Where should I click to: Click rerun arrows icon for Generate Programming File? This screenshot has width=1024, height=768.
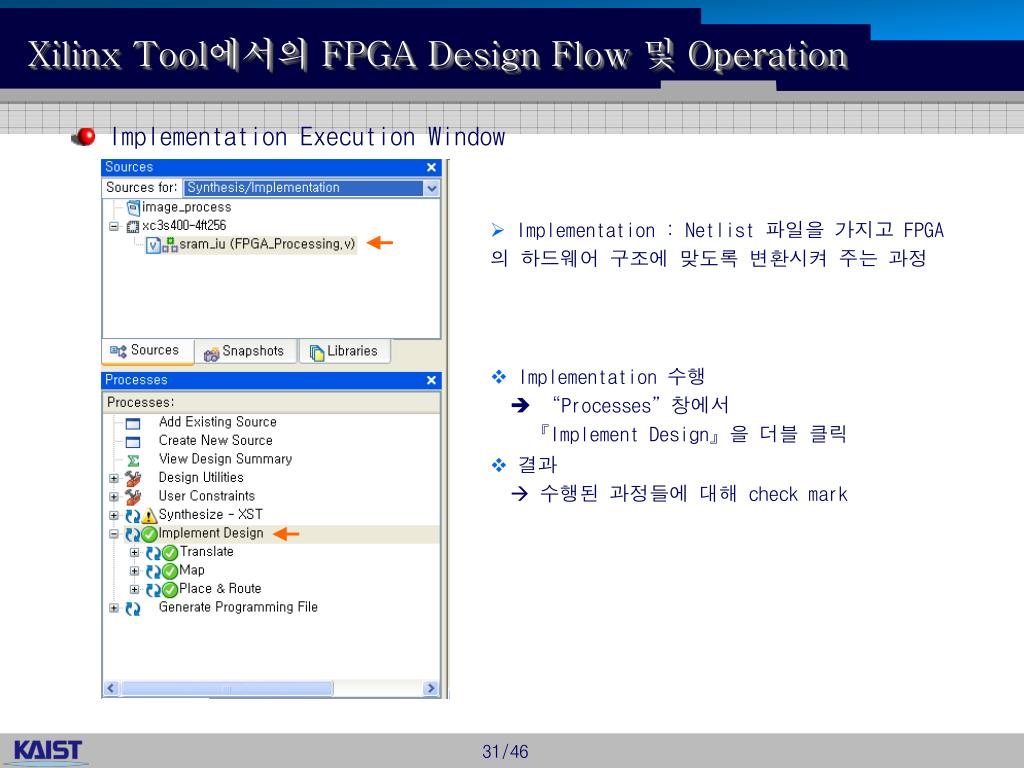pos(133,609)
